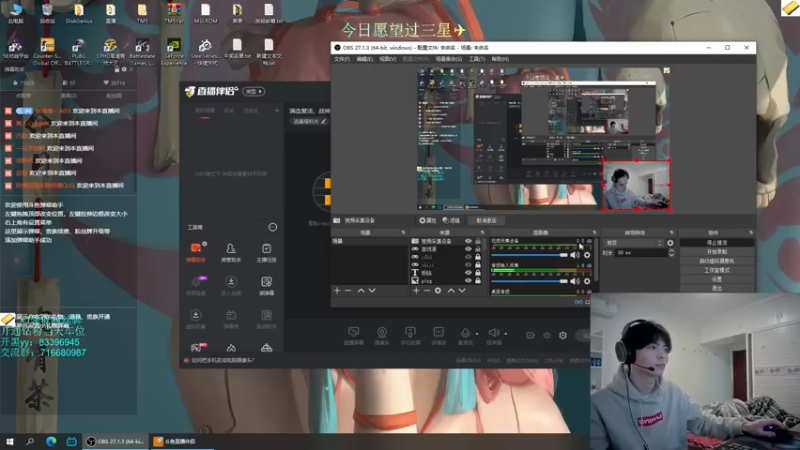This screenshot has height=450, width=800.
Task: Pop out the scene transitions dock panel
Action: [671, 233]
